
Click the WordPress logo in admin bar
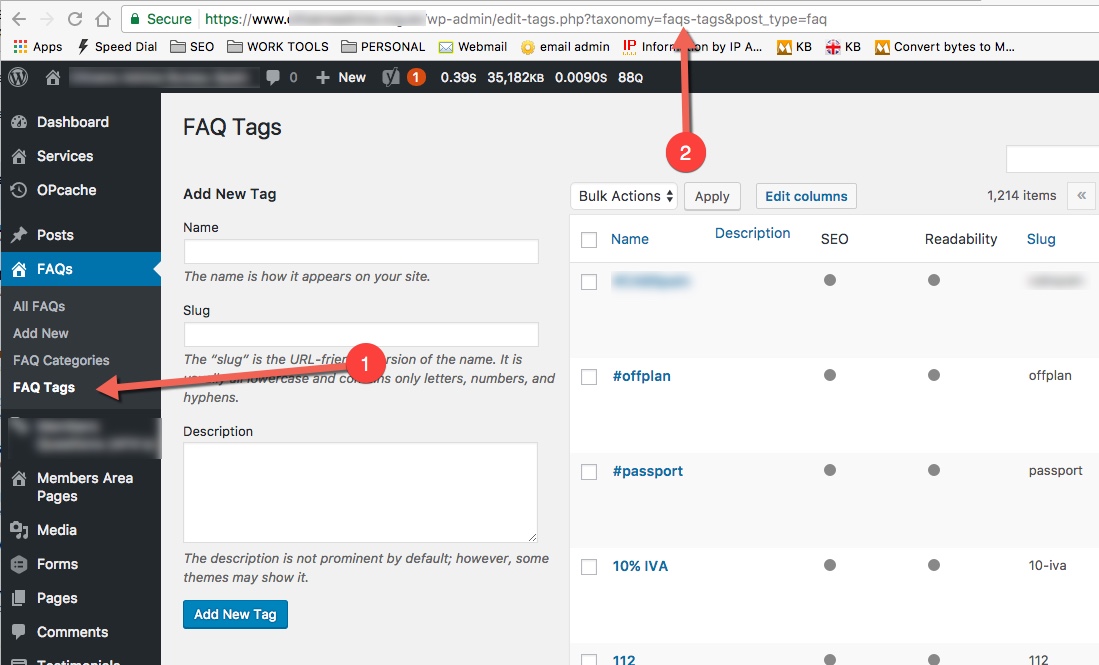coord(19,77)
